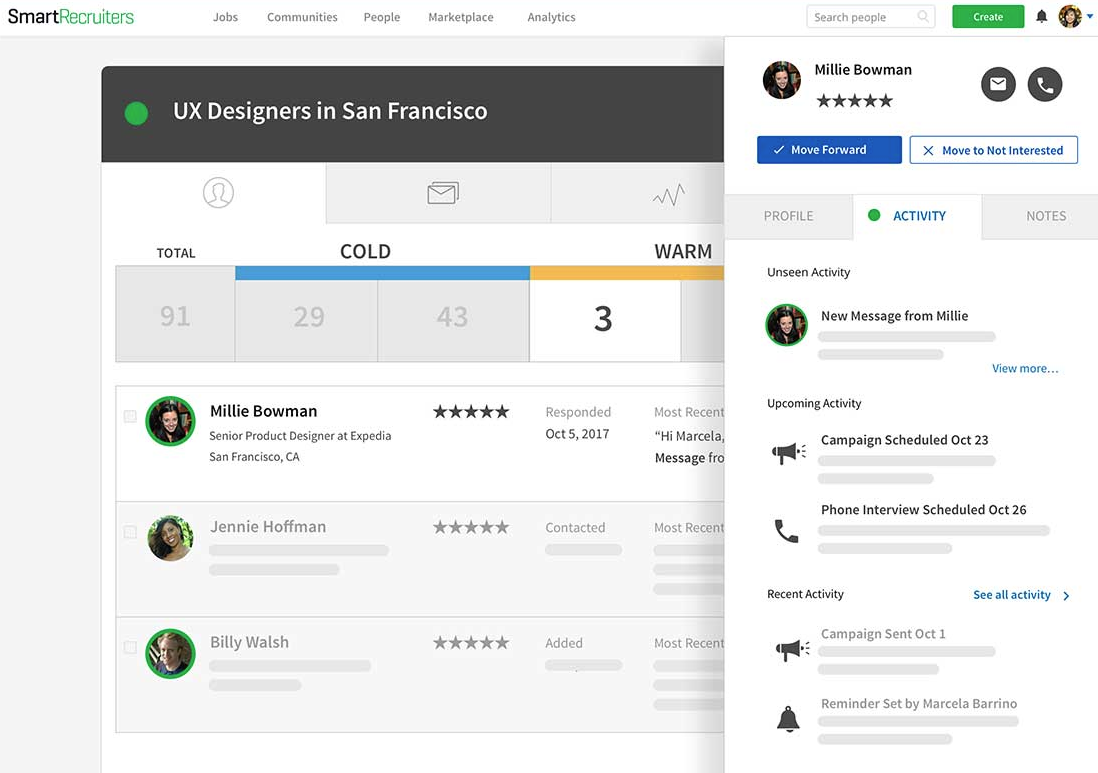Click the View more… link

1025,368
